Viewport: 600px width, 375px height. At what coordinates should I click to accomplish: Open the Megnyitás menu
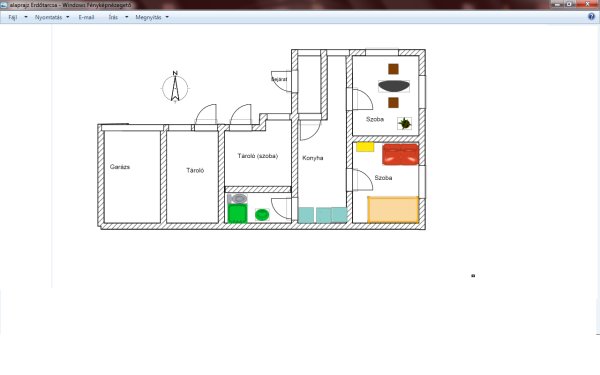pos(148,17)
